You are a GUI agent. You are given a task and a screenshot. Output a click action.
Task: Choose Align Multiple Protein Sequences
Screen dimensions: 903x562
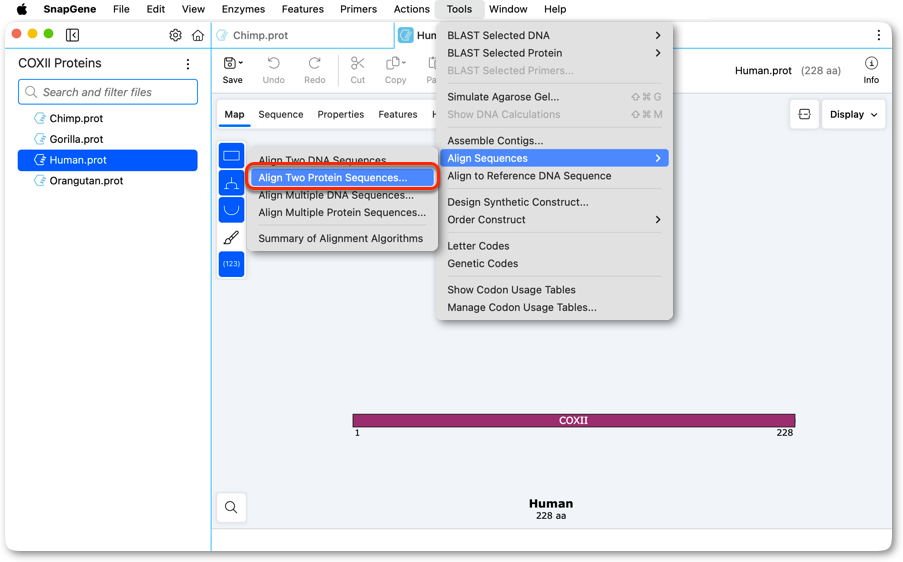(342, 212)
